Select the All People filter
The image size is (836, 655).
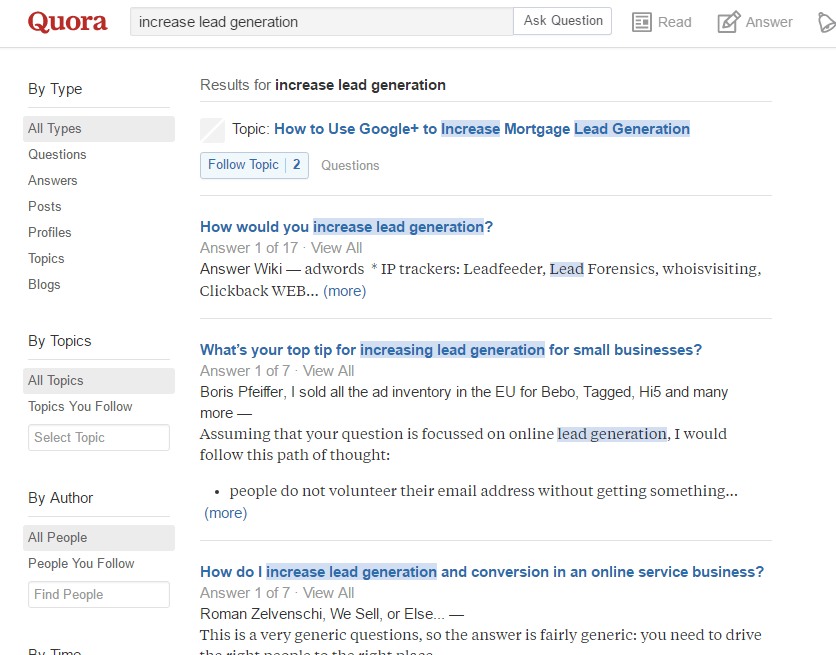click(x=99, y=538)
